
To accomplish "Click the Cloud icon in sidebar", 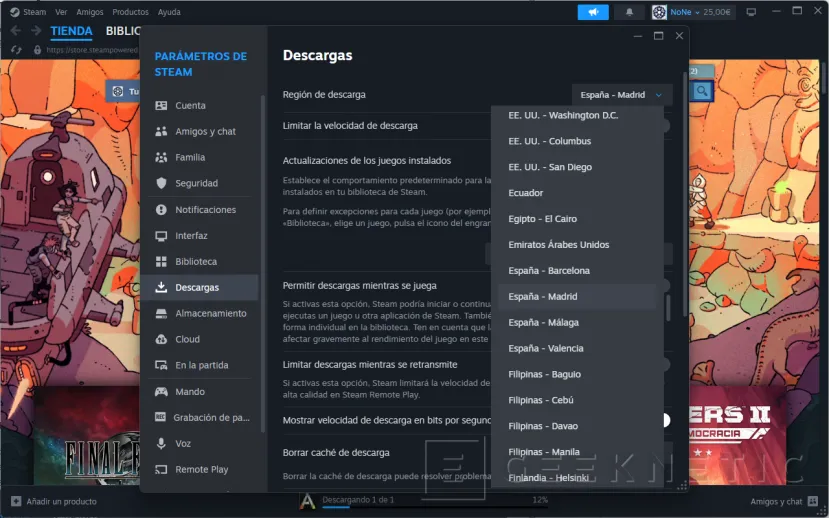I will click(x=161, y=339).
